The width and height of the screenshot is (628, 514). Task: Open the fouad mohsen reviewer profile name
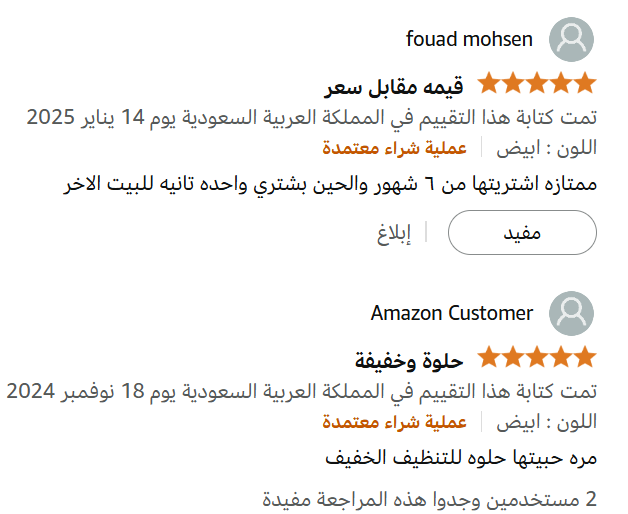click(x=469, y=40)
